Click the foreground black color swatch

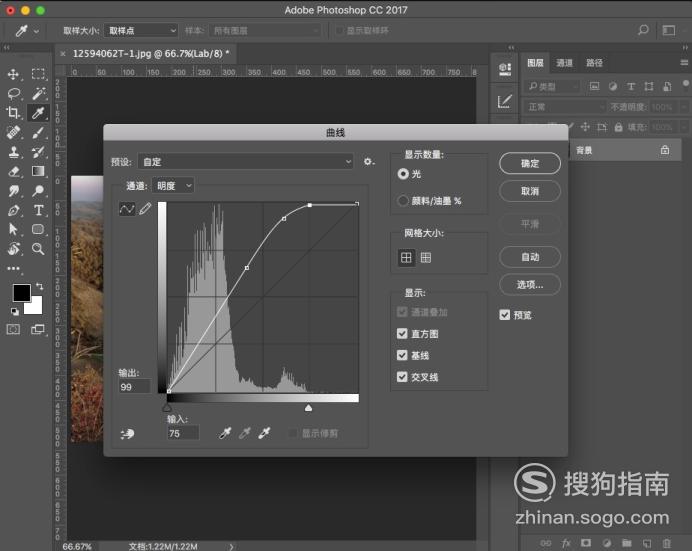21,292
